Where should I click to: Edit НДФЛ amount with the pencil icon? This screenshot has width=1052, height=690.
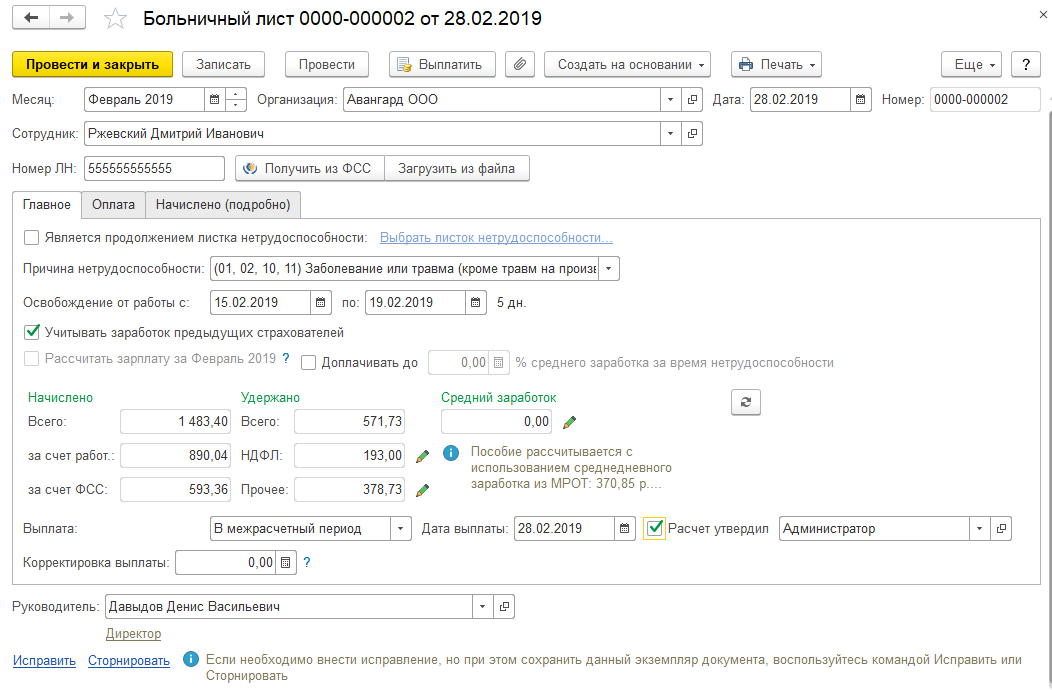click(x=422, y=456)
